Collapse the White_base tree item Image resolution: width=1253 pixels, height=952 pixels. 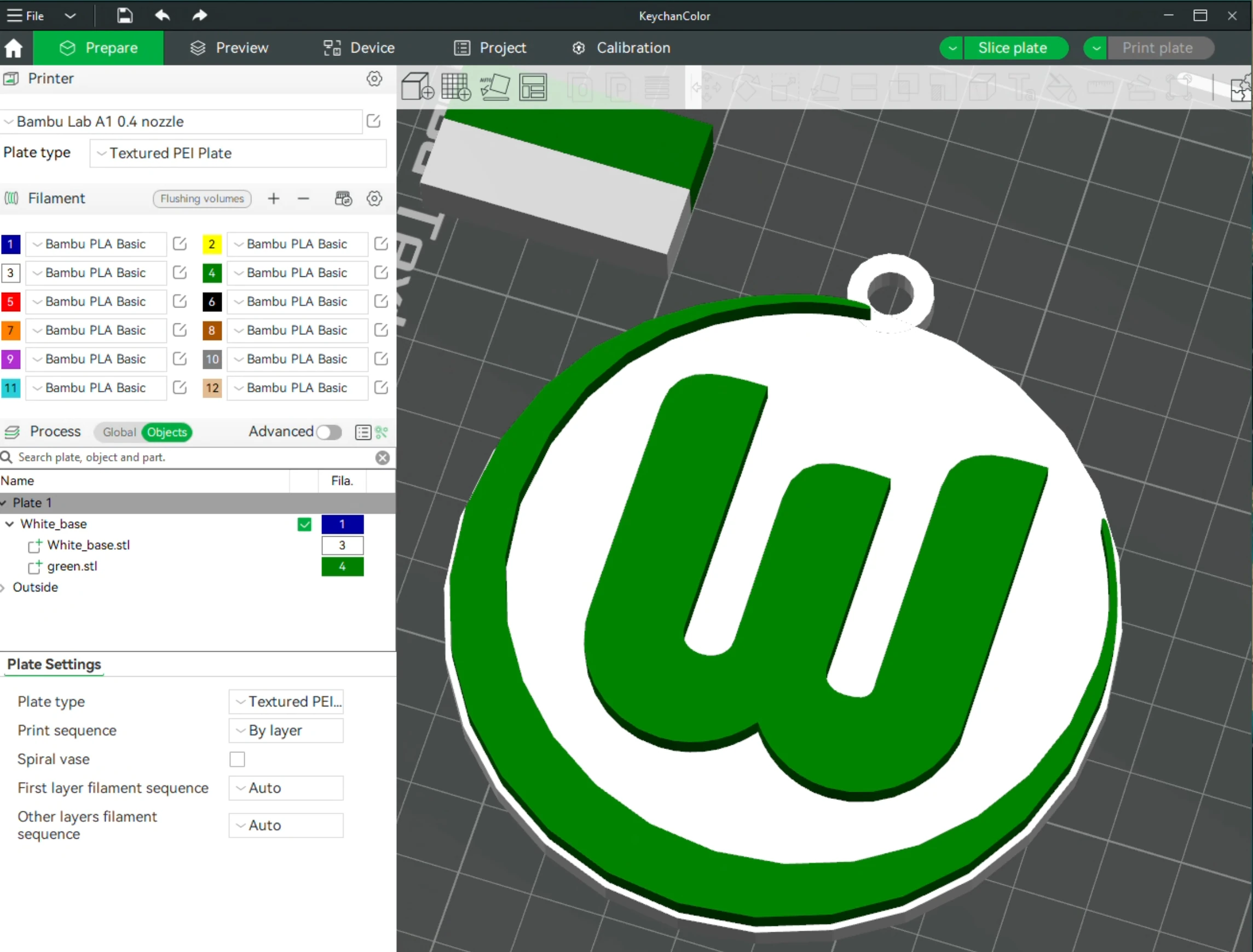tap(9, 524)
